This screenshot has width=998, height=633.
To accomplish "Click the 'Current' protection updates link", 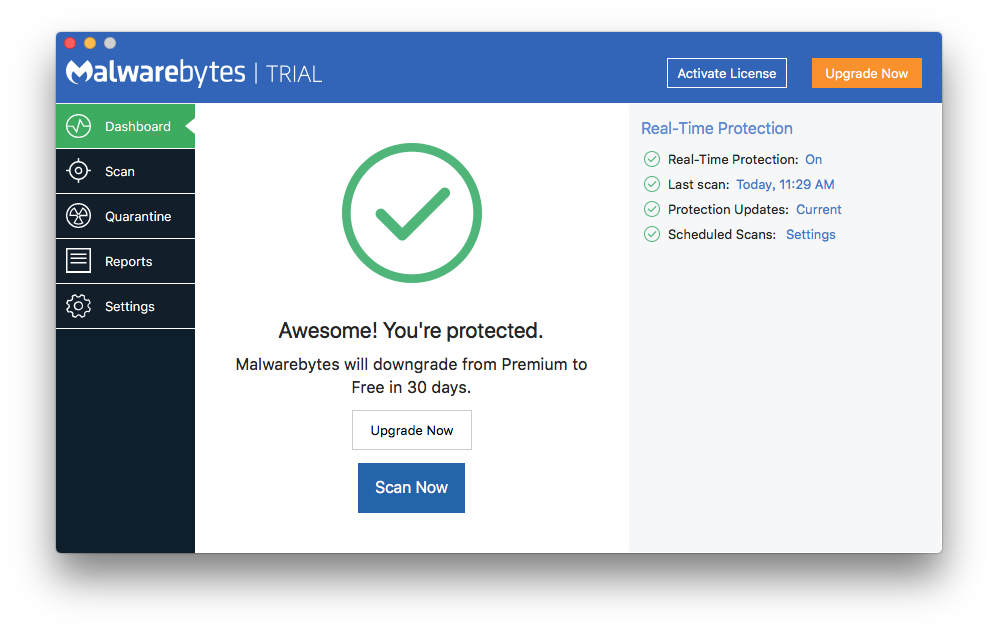I will (x=819, y=209).
